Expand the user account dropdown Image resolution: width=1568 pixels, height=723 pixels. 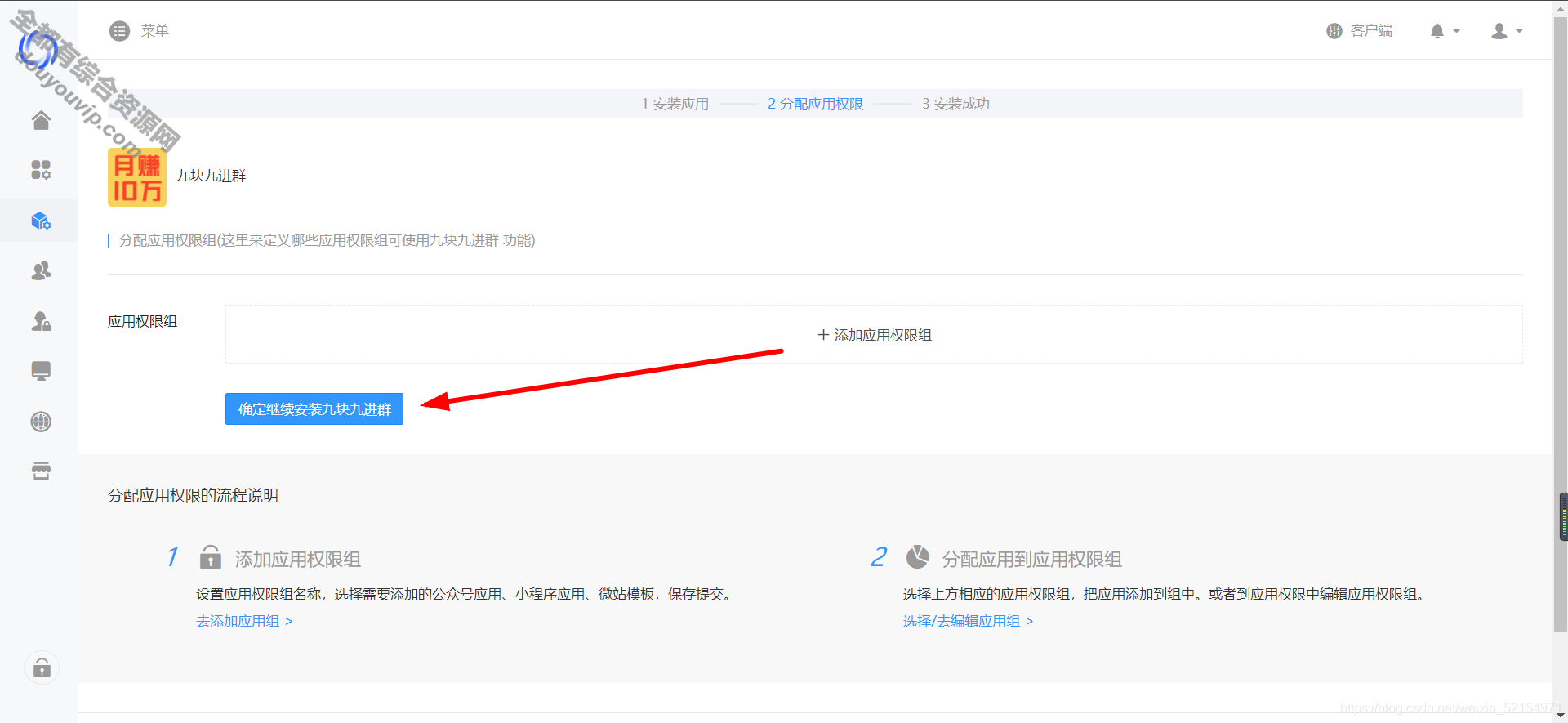pos(1507,31)
